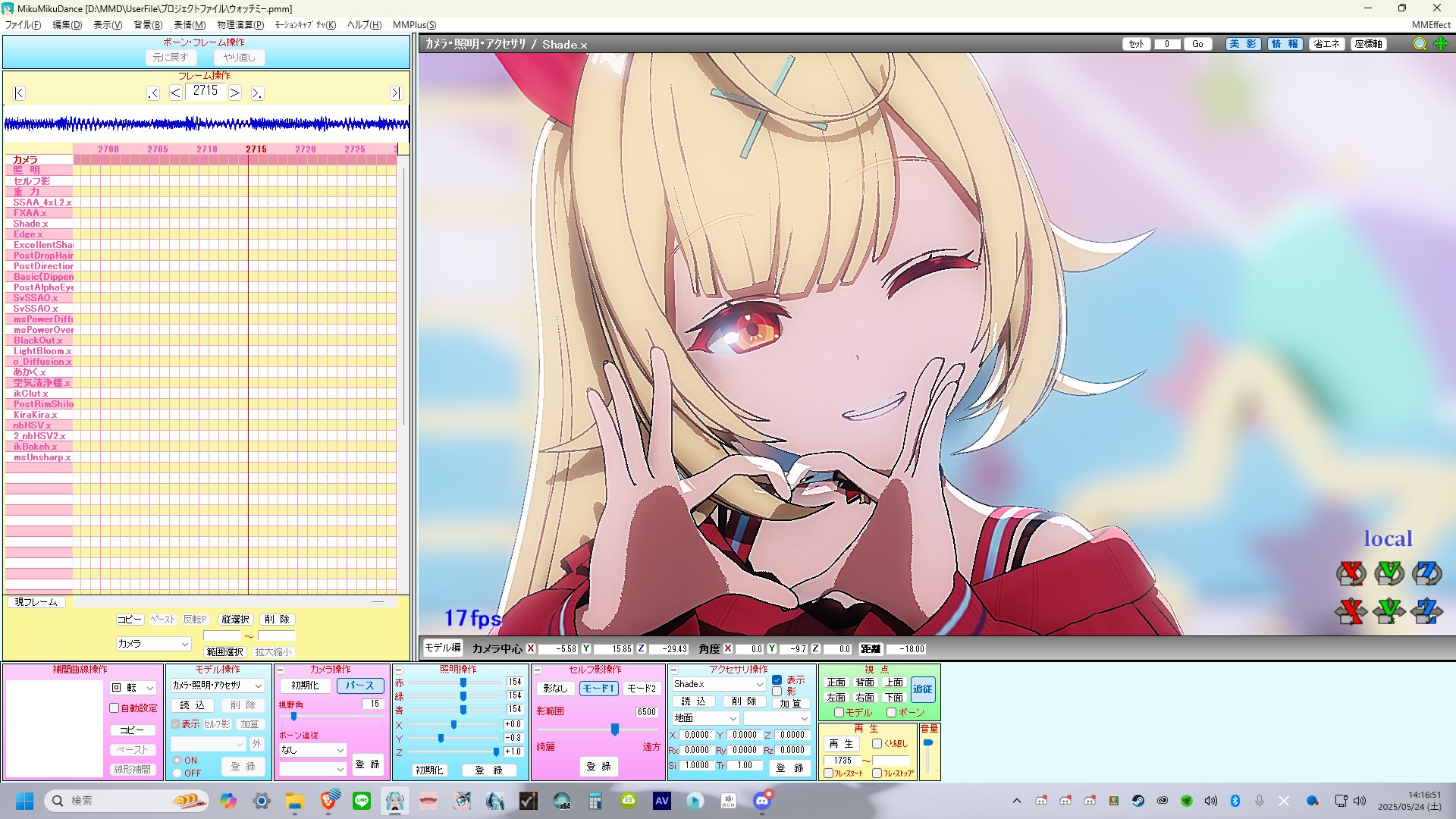Click the camera 初期化 reset button
Image resolution: width=1456 pixels, height=819 pixels.
coord(305,686)
